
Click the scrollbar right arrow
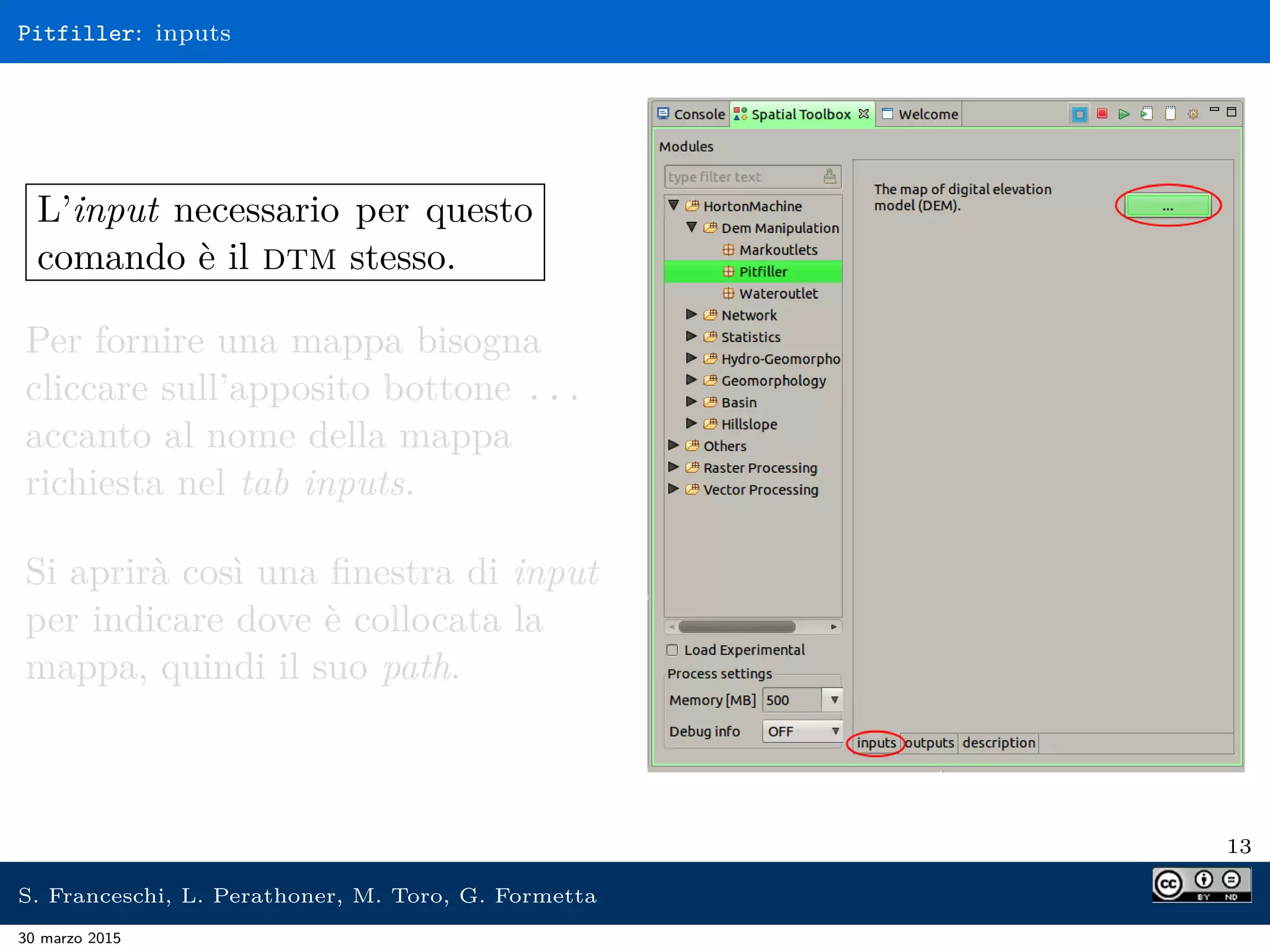click(x=834, y=627)
